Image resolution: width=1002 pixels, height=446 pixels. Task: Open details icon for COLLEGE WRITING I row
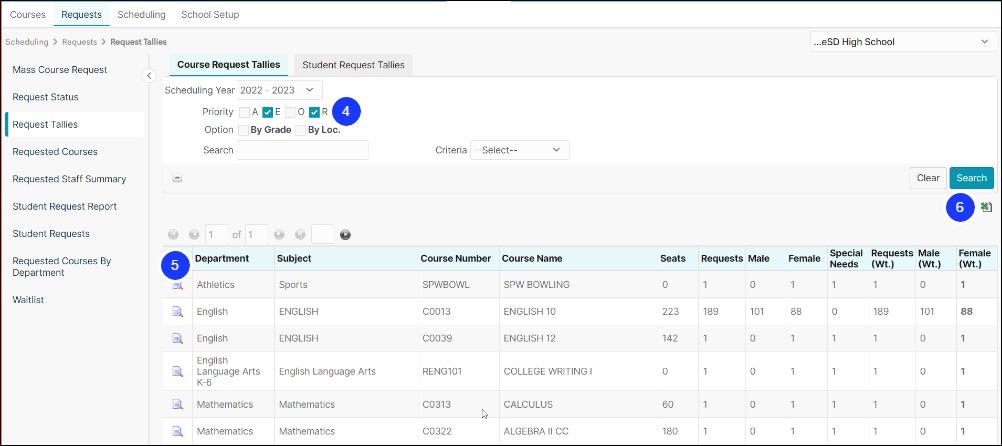point(178,371)
